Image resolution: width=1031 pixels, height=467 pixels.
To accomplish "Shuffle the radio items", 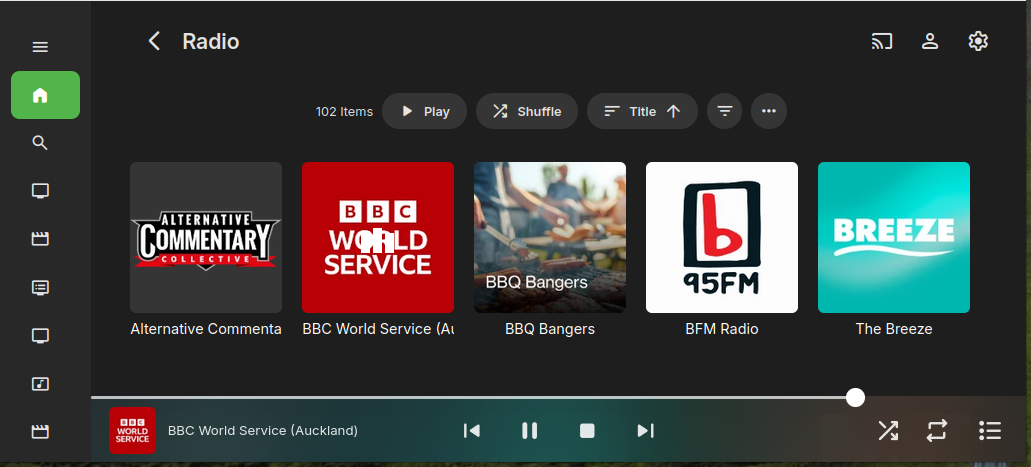I will tap(527, 111).
